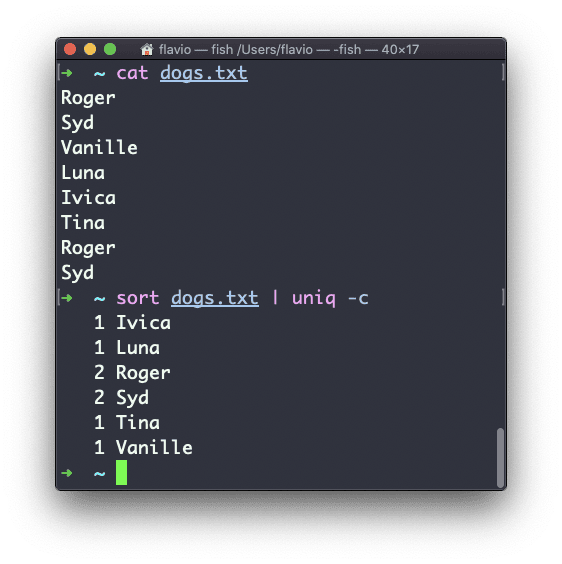Click the yellow minimize window button
The image size is (562, 564).
tap(90, 49)
